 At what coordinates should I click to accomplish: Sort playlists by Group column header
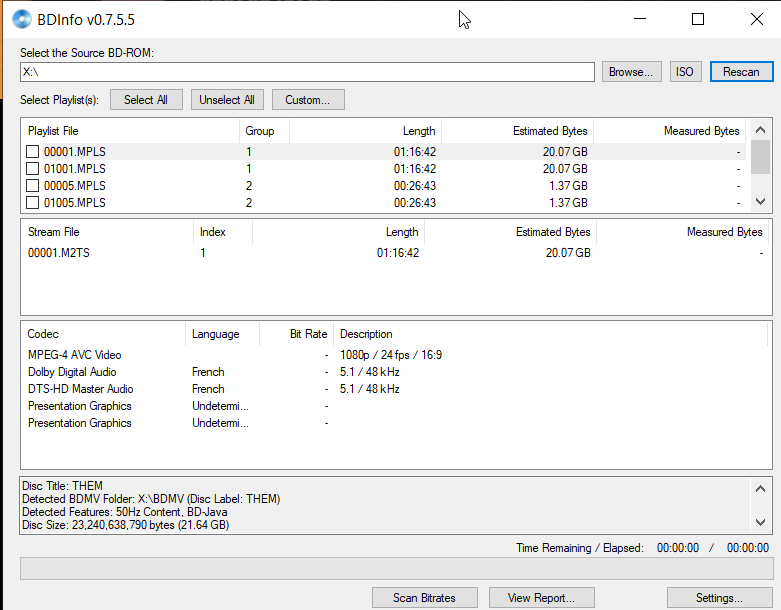click(x=264, y=131)
